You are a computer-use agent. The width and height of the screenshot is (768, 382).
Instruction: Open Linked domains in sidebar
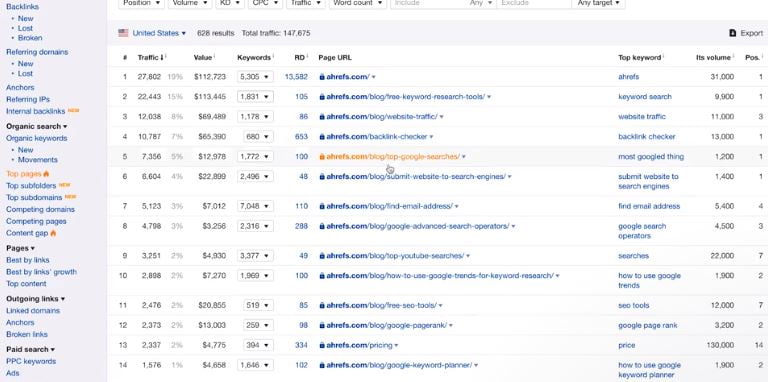click(33, 310)
